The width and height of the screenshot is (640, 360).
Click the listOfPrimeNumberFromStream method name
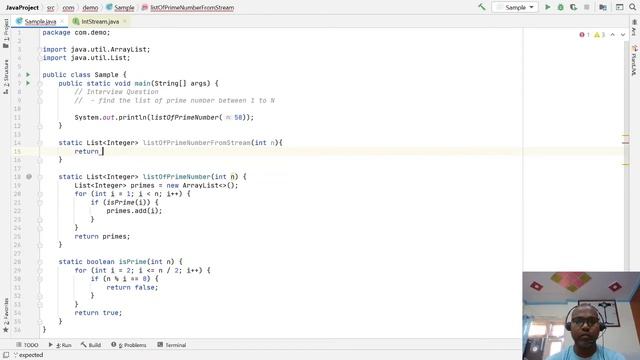[196, 143]
